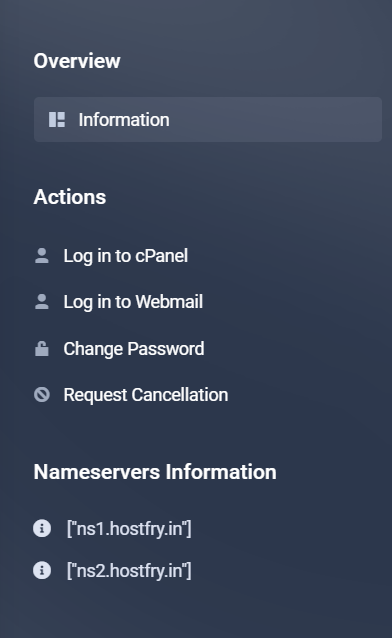
Task: Choose the Change Password action
Action: [x=134, y=349]
